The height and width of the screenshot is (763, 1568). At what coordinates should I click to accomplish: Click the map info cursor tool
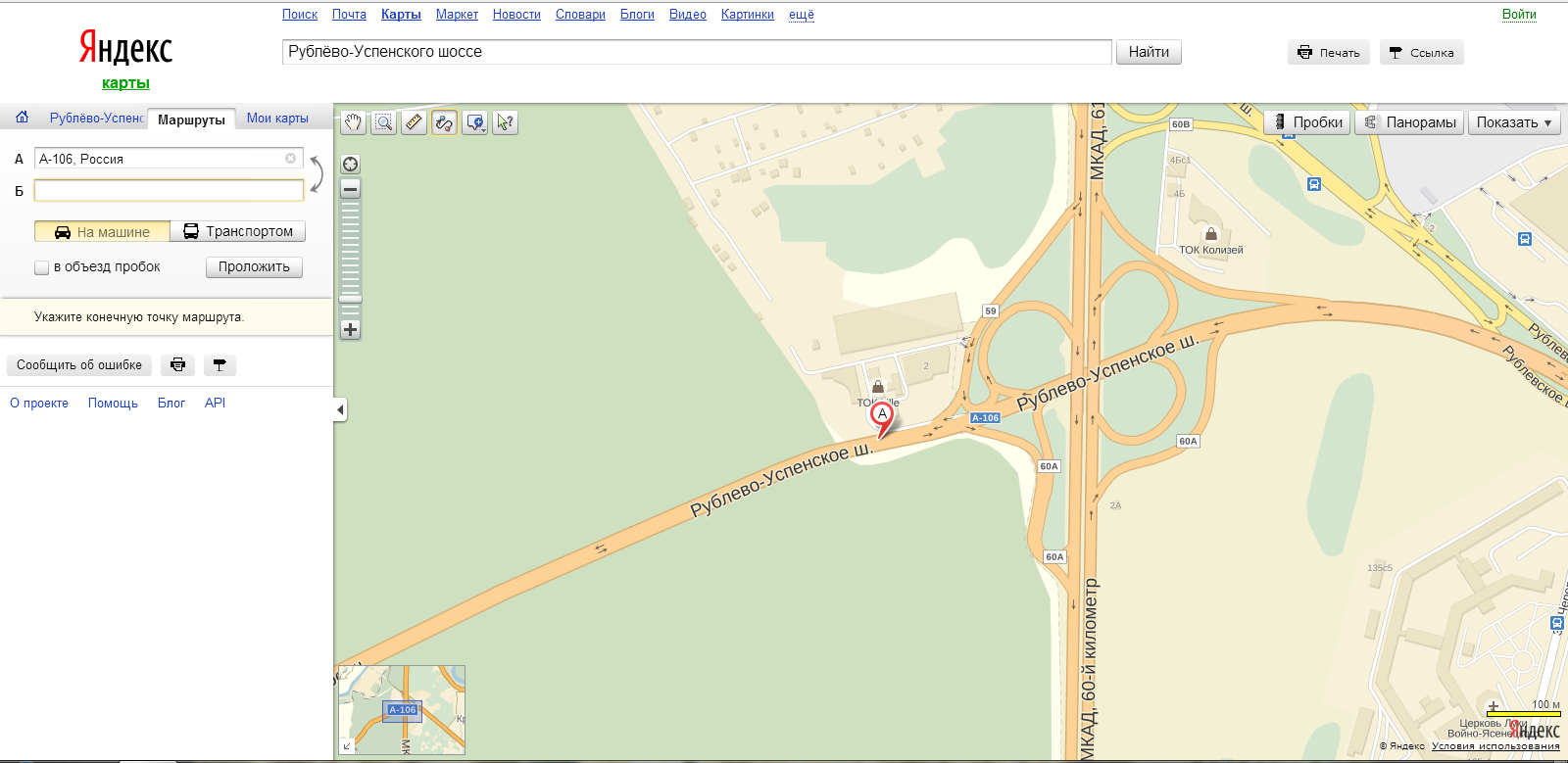pyautogui.click(x=505, y=122)
